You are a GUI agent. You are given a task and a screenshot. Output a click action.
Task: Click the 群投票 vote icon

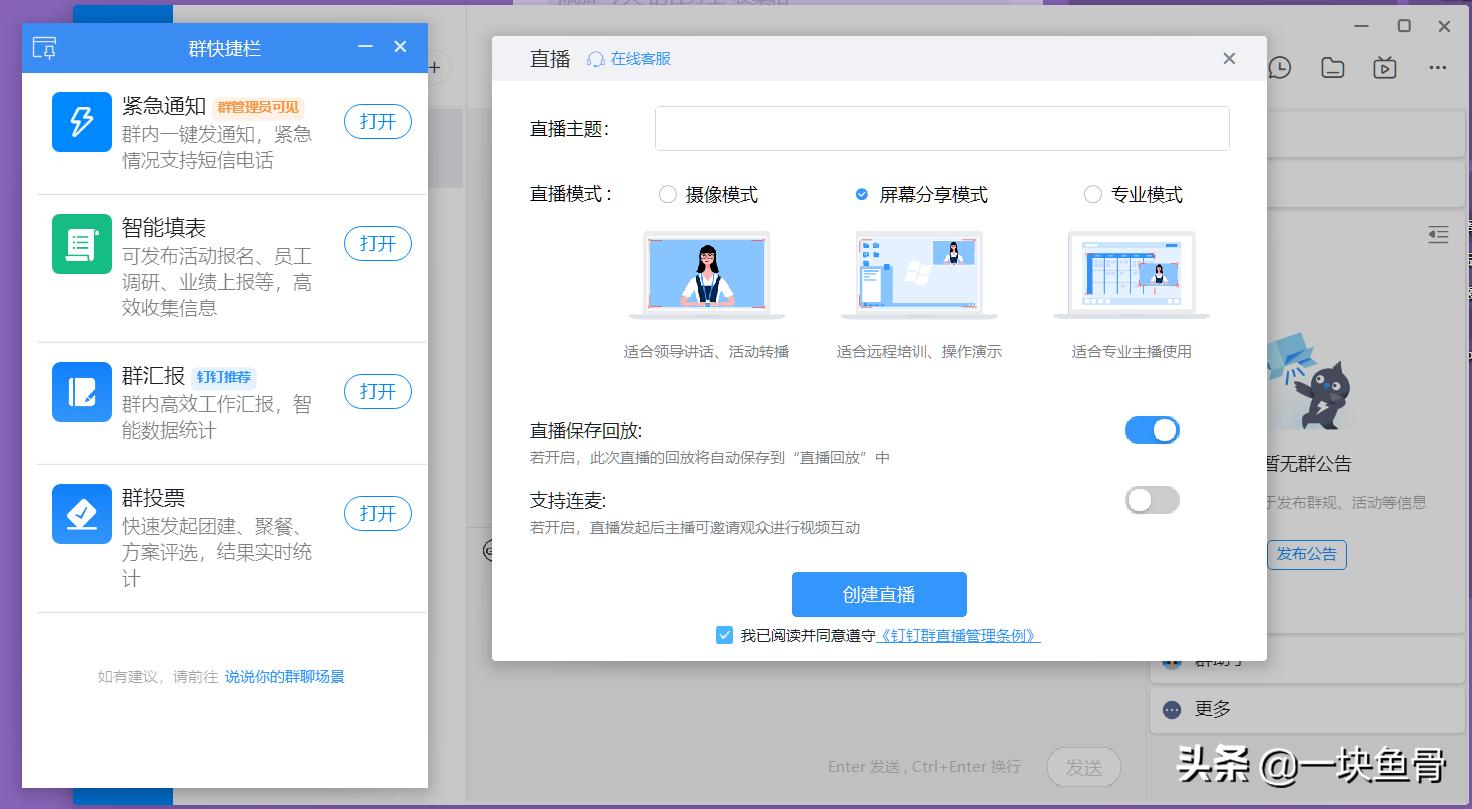pyautogui.click(x=82, y=514)
